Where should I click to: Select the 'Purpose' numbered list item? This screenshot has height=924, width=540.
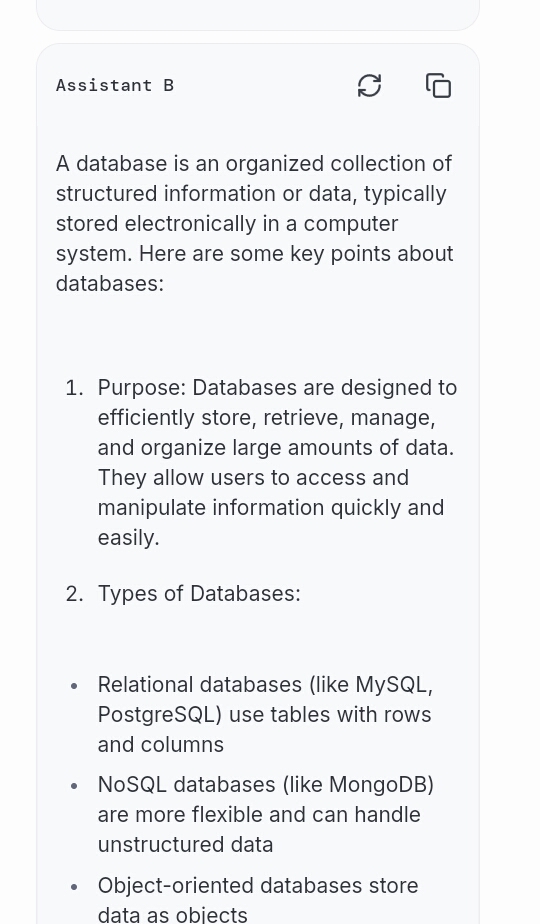[x=277, y=463]
